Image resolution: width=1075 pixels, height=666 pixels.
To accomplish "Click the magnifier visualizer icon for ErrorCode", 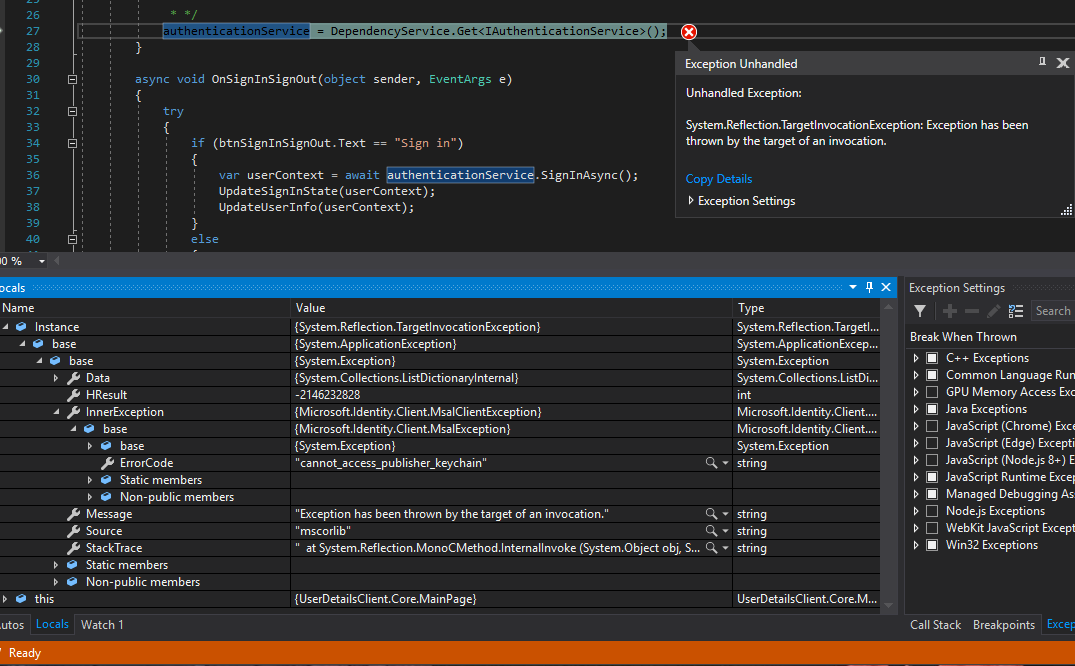I will click(x=712, y=463).
